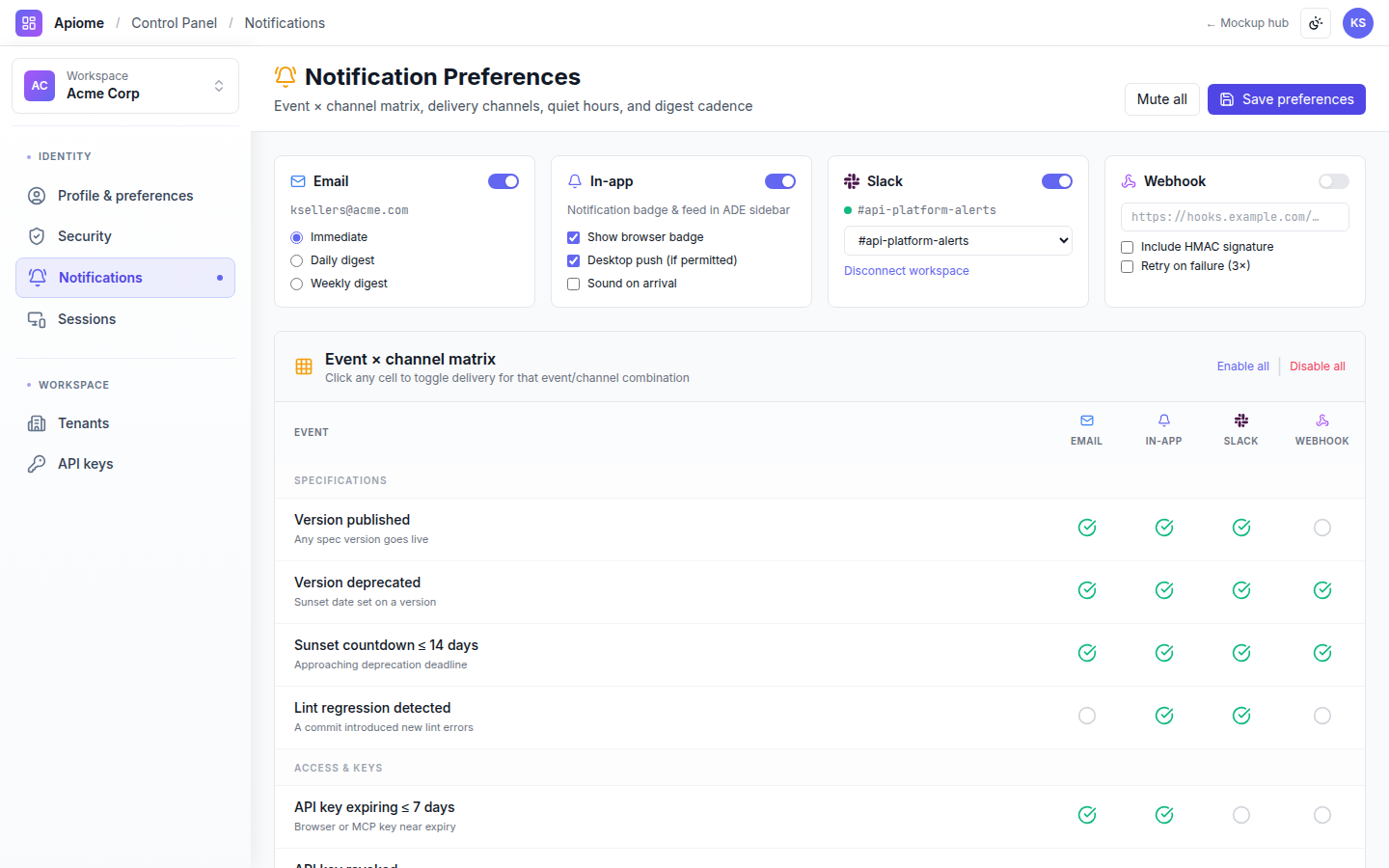Select the Immediate radio option

pos(296,237)
